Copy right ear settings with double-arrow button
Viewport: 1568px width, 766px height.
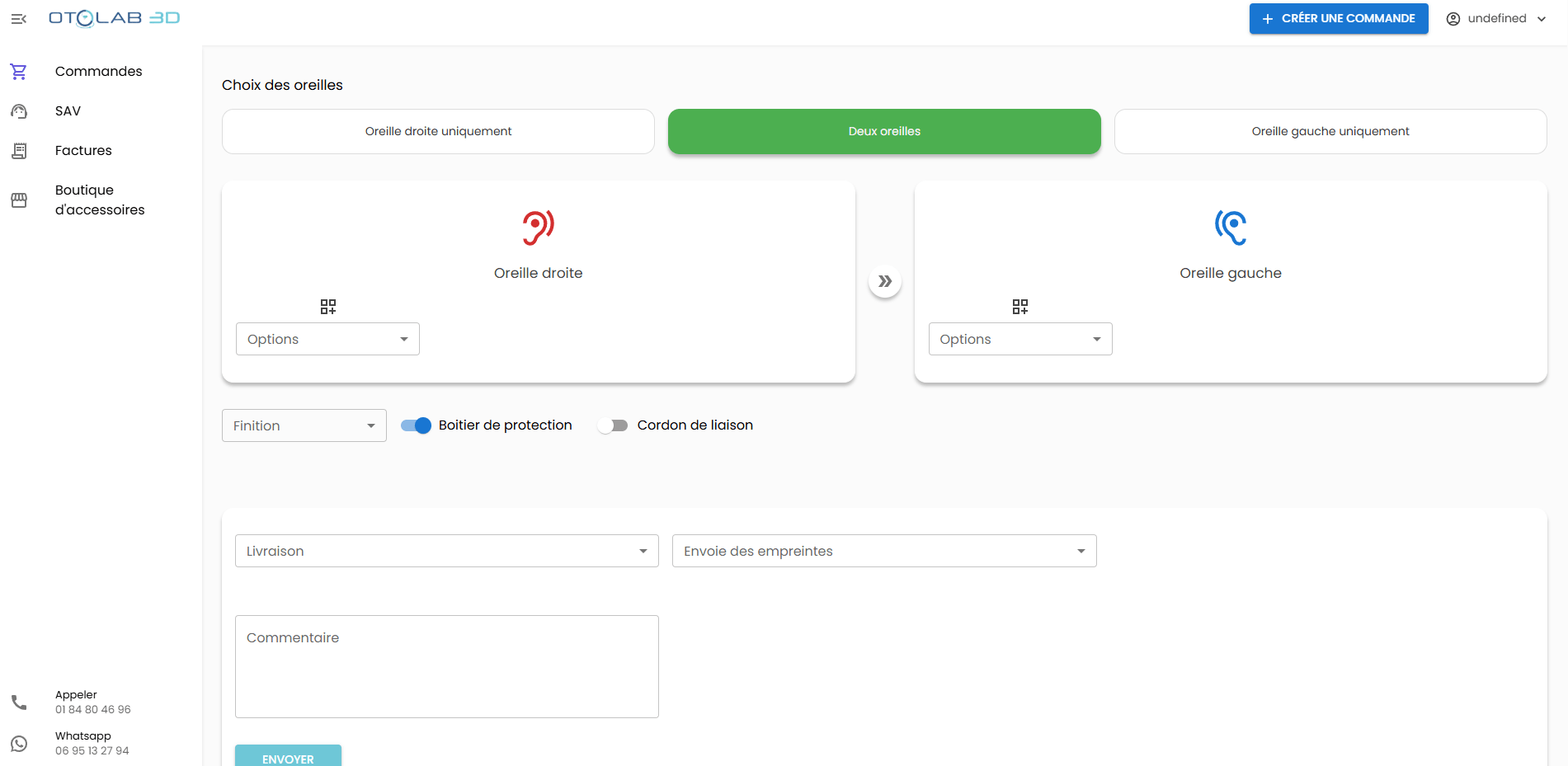pos(884,281)
